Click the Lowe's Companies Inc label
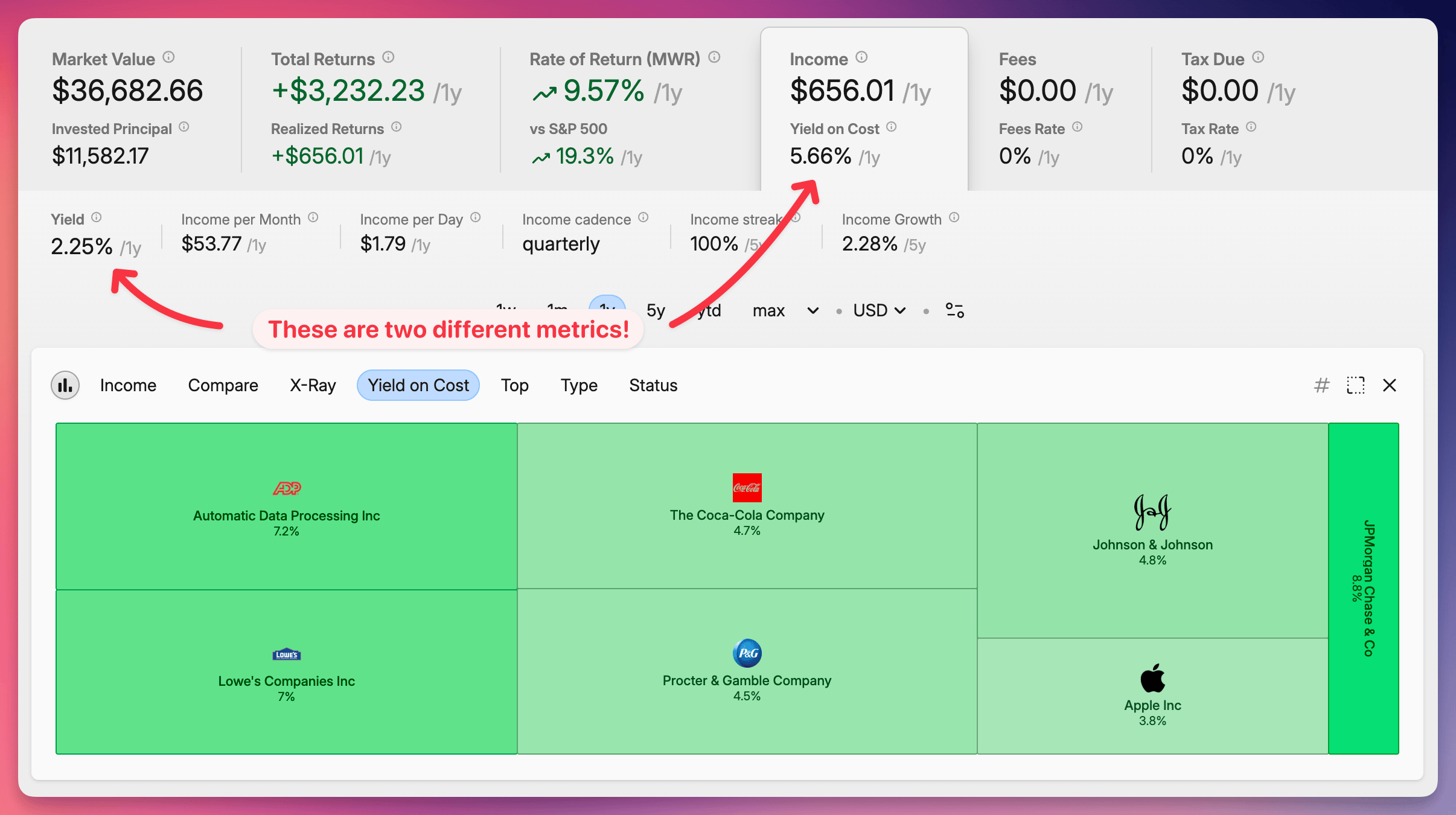The image size is (1456, 815). point(287,681)
